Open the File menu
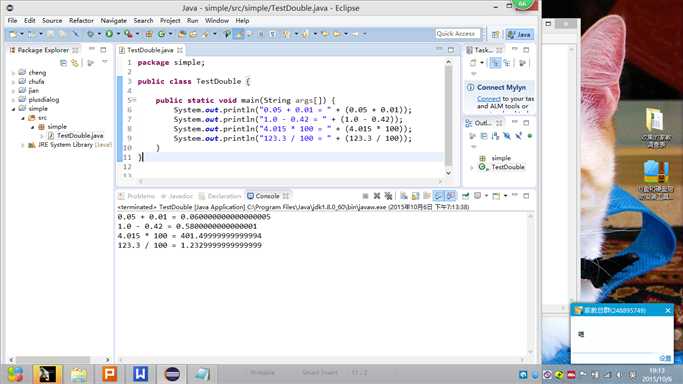 coord(12,20)
